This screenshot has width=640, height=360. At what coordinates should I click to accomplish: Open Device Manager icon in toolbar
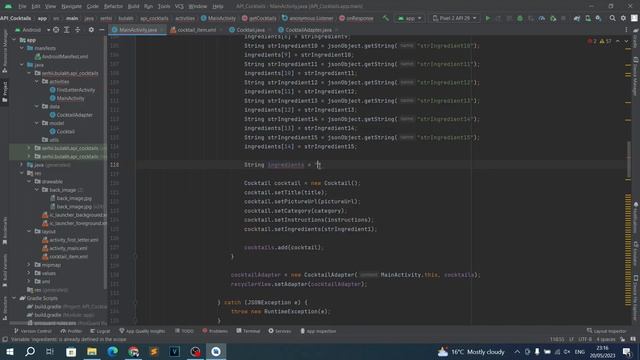(x=588, y=18)
